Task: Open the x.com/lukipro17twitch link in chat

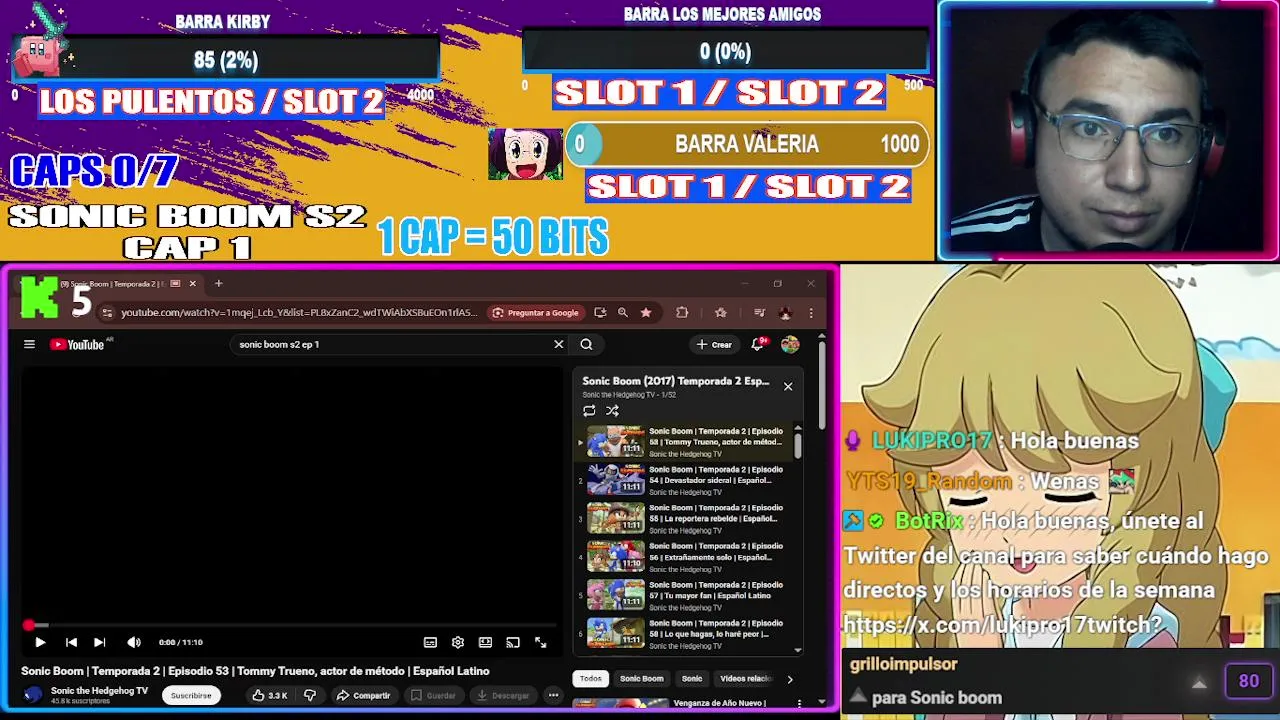Action: click(x=1003, y=626)
